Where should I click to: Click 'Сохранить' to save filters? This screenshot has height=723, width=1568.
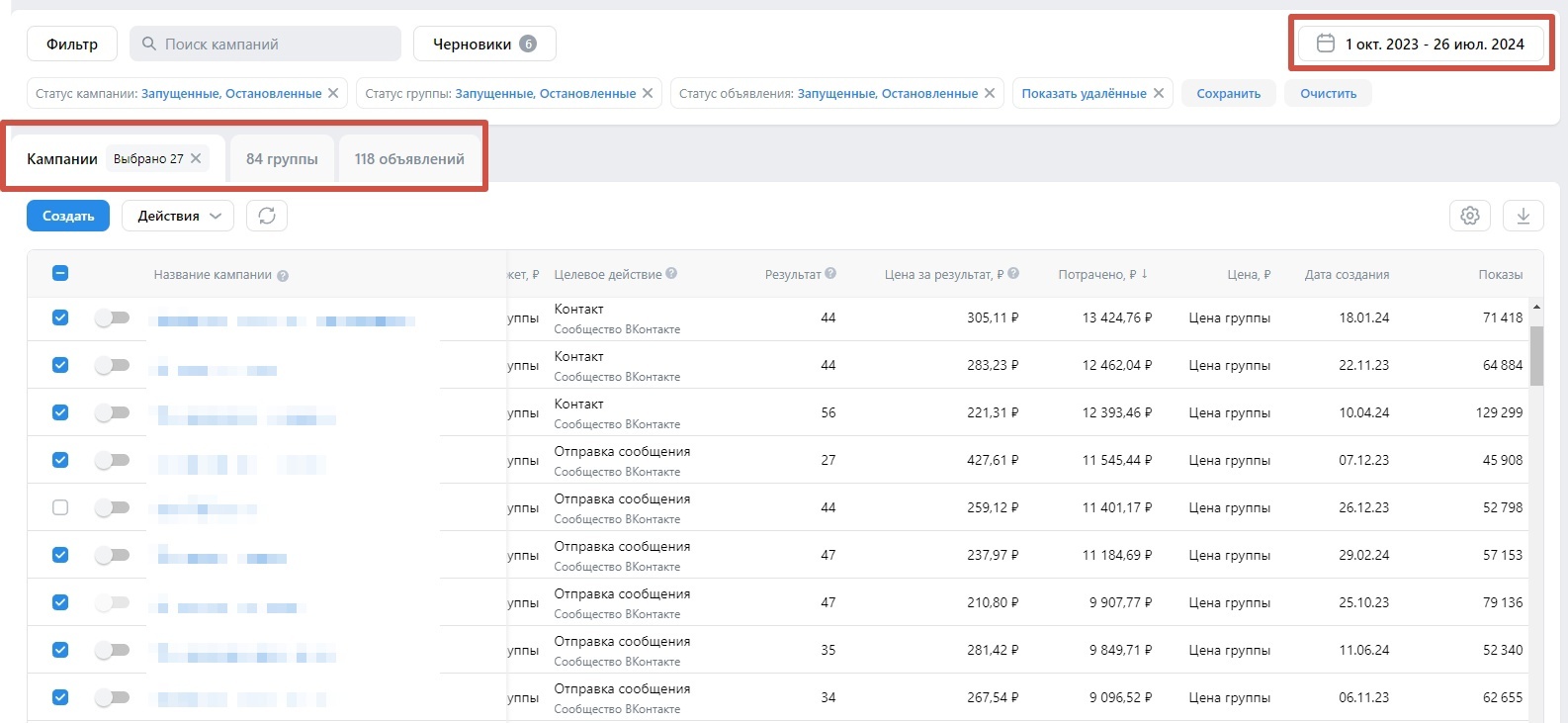click(1229, 93)
